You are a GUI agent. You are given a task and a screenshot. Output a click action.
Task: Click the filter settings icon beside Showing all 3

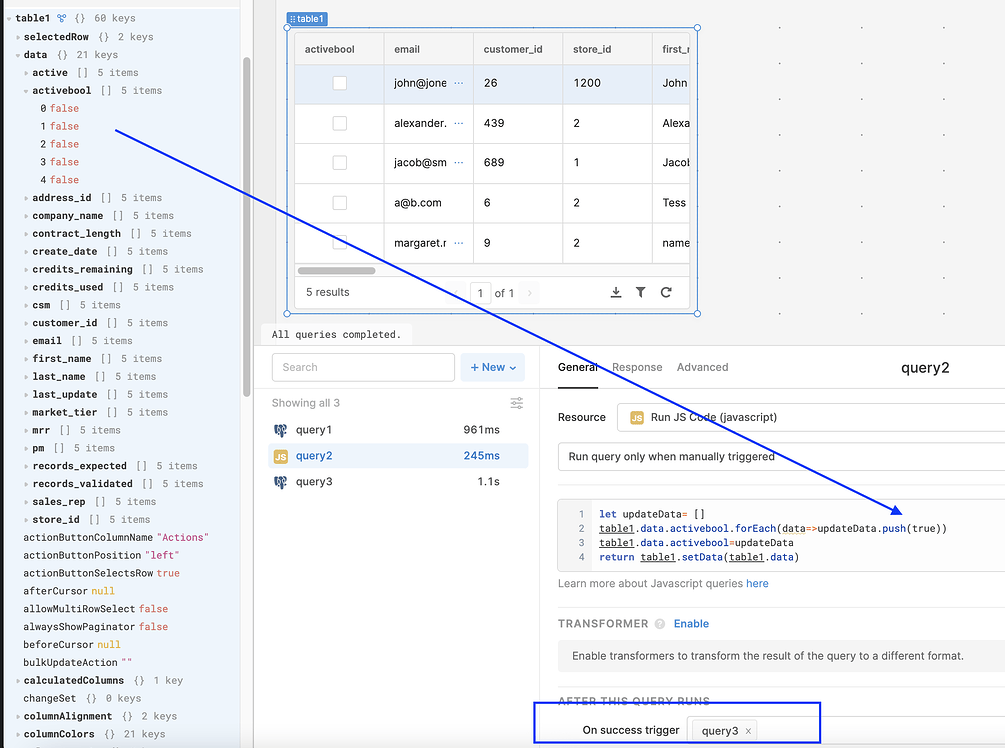pyautogui.click(x=517, y=403)
